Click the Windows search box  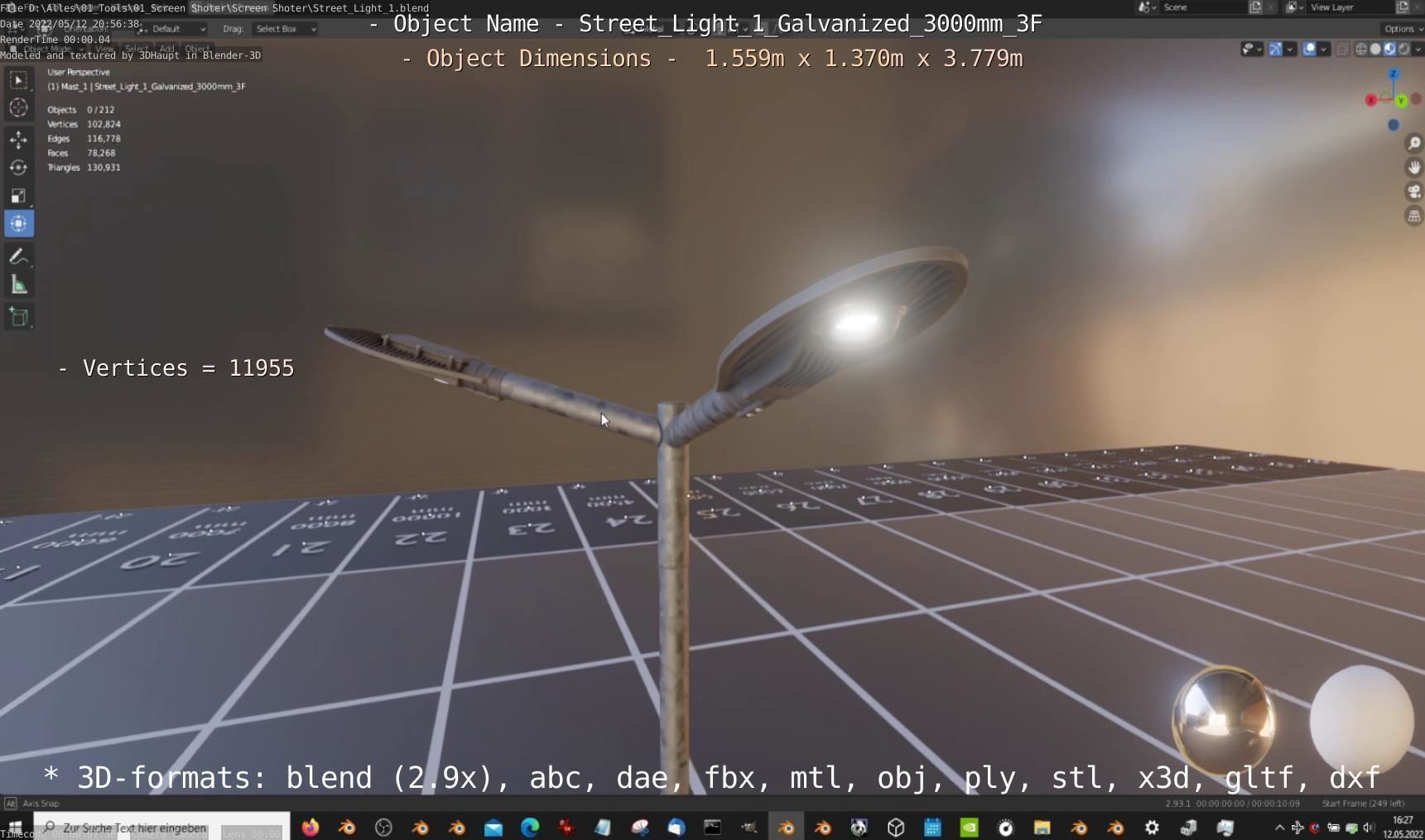tap(161, 827)
